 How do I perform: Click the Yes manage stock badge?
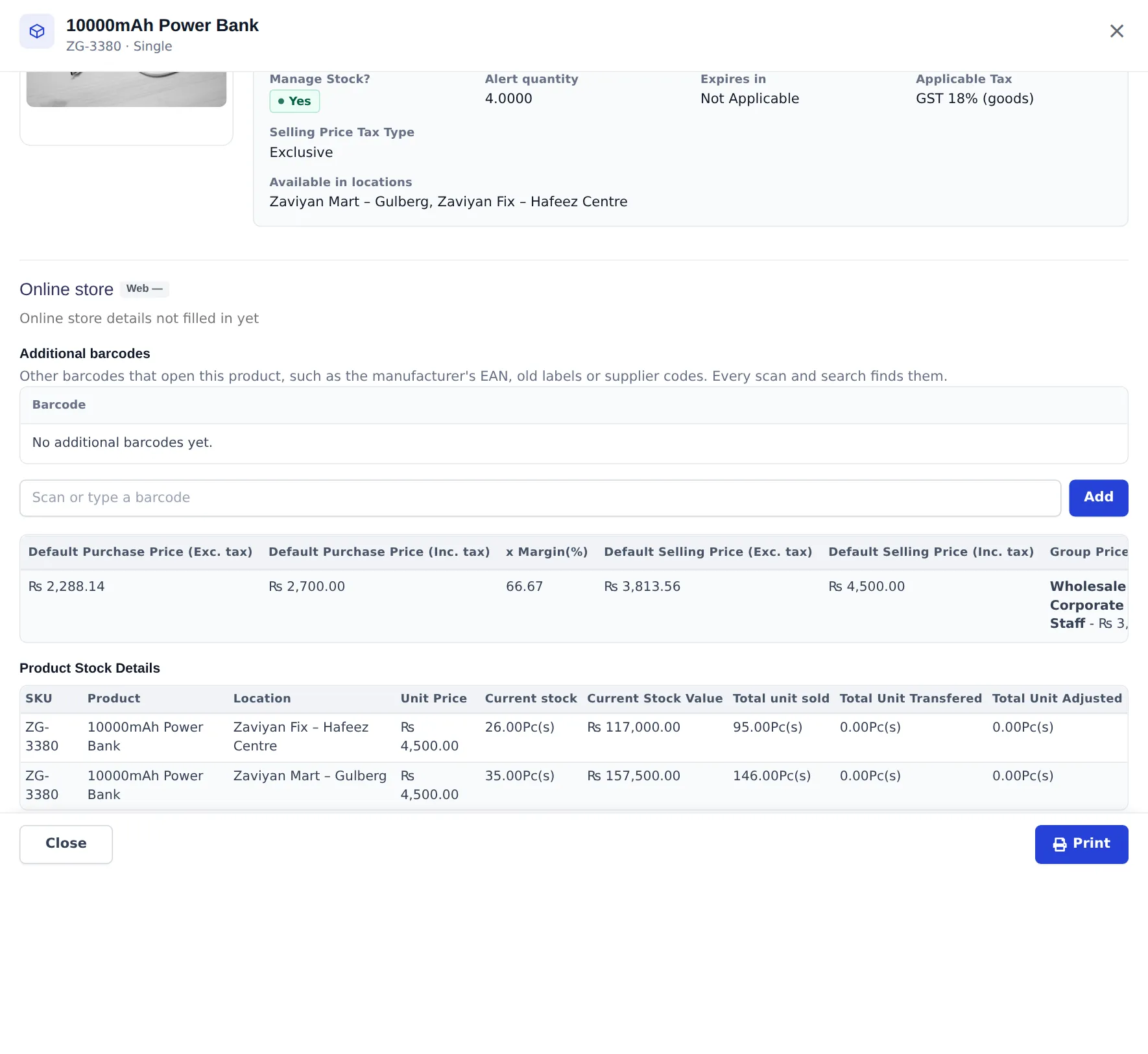click(294, 101)
